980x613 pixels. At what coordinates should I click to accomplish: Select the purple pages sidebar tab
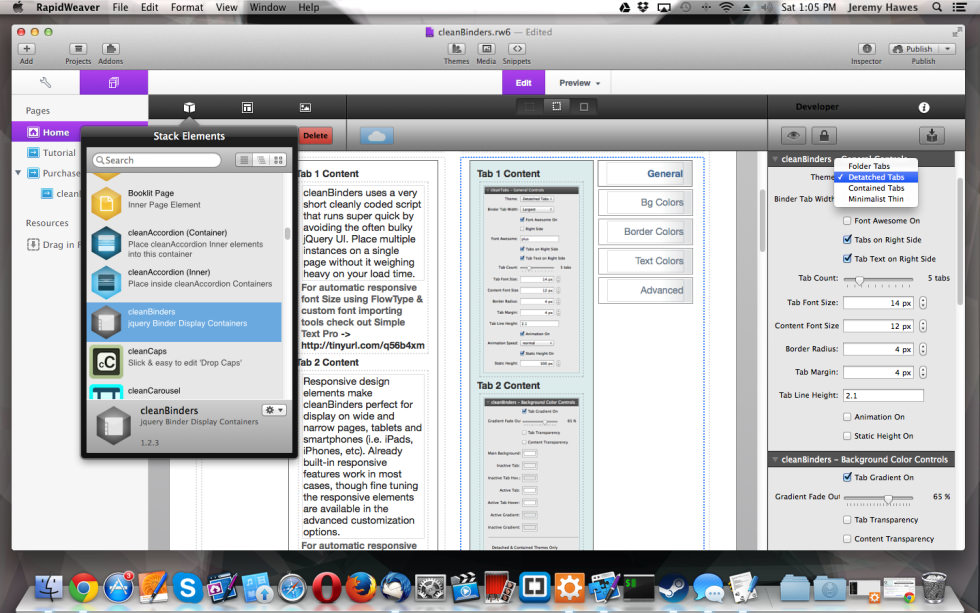114,82
